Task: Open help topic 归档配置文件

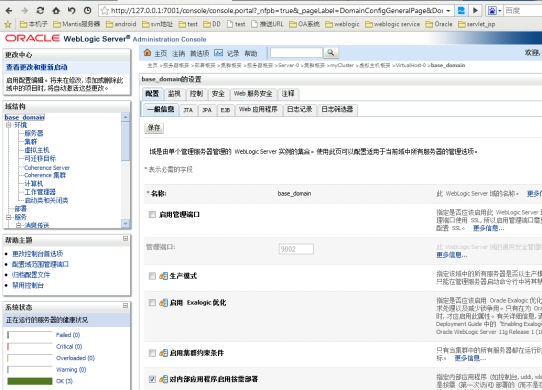Action: pyautogui.click(x=31, y=275)
